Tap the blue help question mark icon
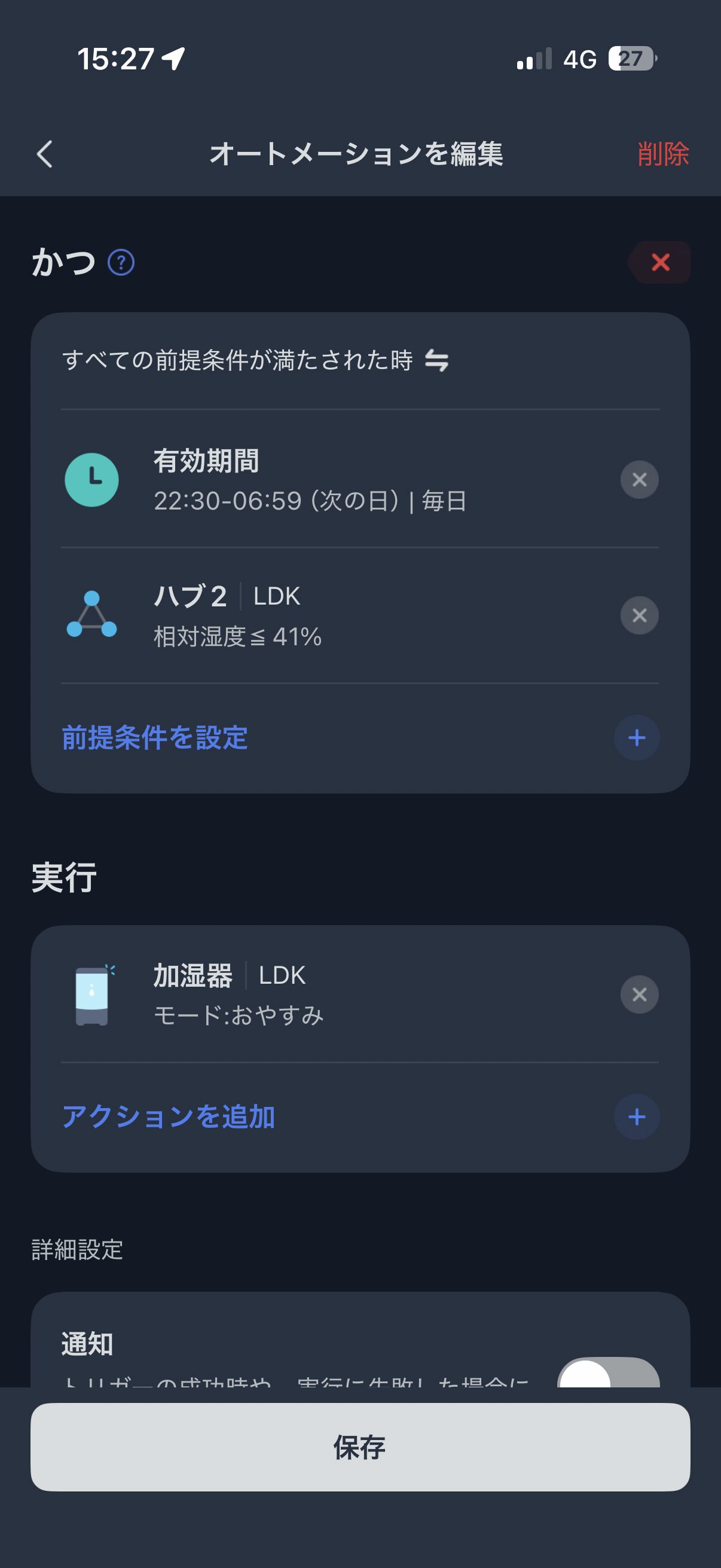Screen dimensions: 721x1568 [x=121, y=263]
